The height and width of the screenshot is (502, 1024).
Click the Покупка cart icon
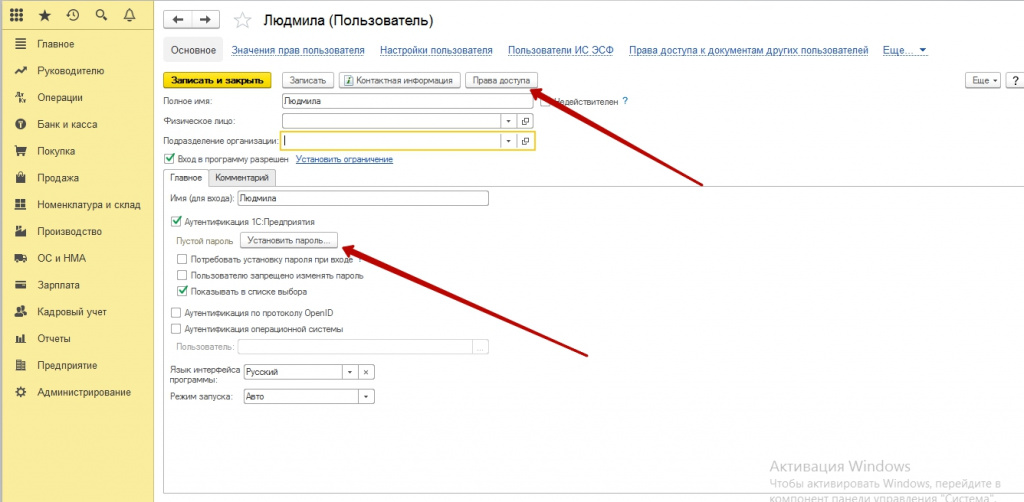[21, 151]
